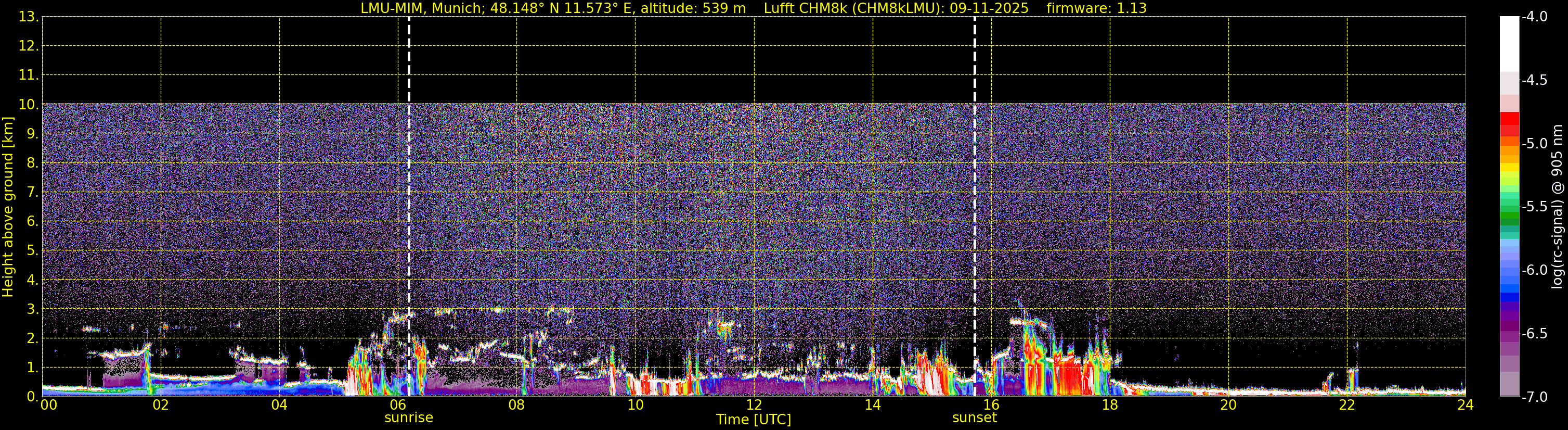The height and width of the screenshot is (430, 1568).
Task: Click the station title "LMU-MIM, Munich" text
Action: pos(420,8)
